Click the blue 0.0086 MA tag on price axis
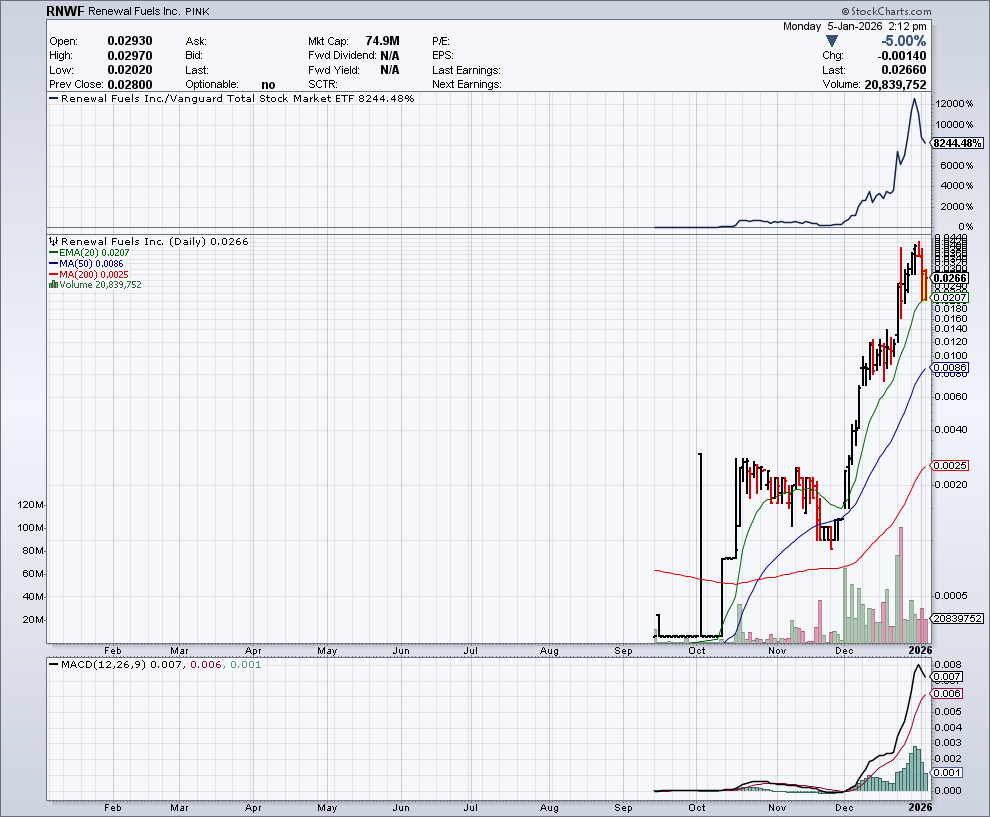 pyautogui.click(x=950, y=367)
